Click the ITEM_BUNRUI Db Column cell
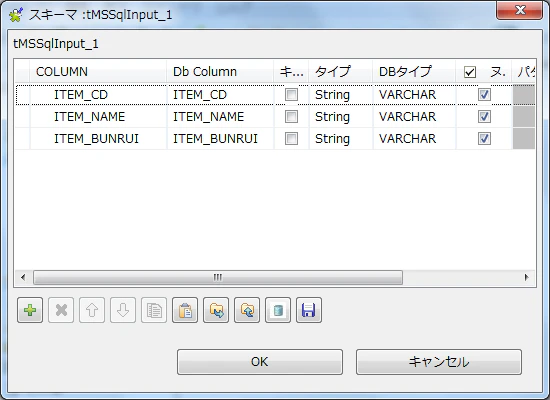Image resolution: width=550 pixels, height=400 pixels. pyautogui.click(x=220, y=139)
